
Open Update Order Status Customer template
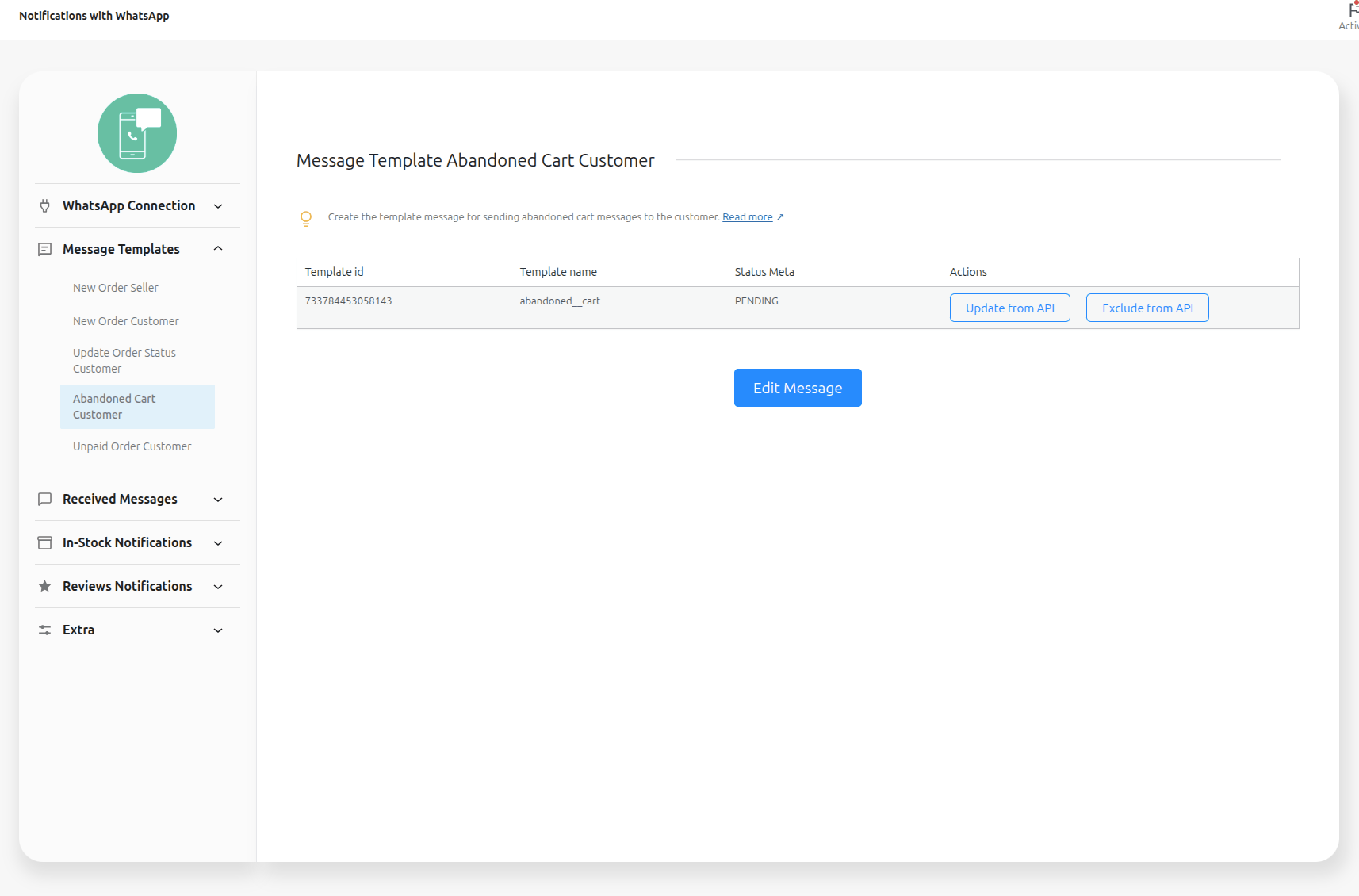pyautogui.click(x=124, y=361)
